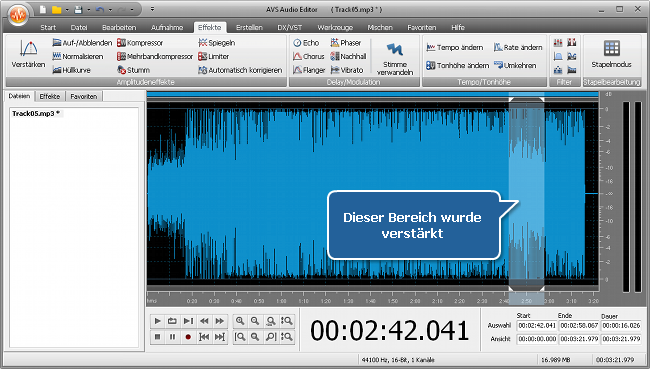Click the save disk icon
Screen dimensions: 650x369
[78, 10]
